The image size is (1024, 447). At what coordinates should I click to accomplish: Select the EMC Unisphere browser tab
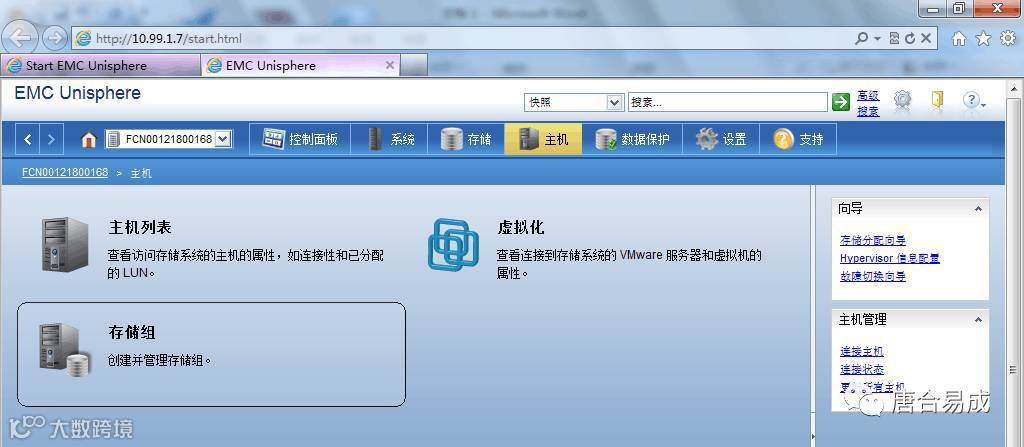294,65
